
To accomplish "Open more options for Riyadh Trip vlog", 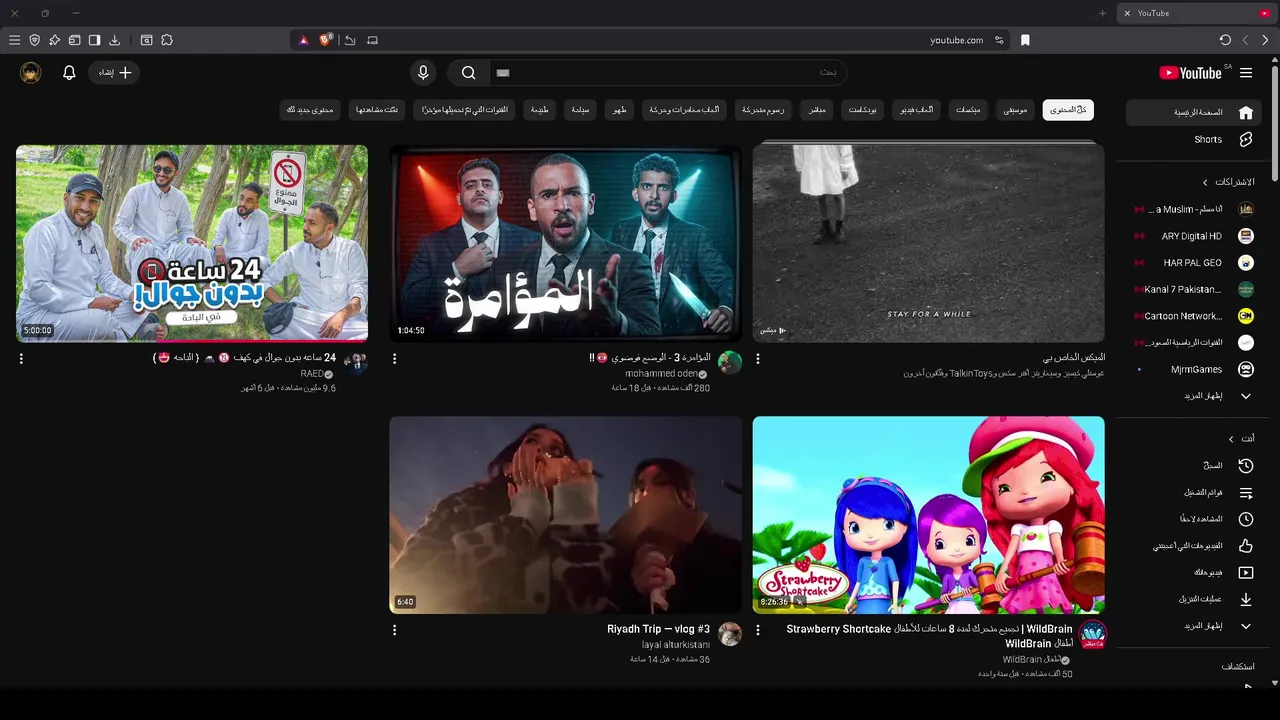I will click(394, 630).
